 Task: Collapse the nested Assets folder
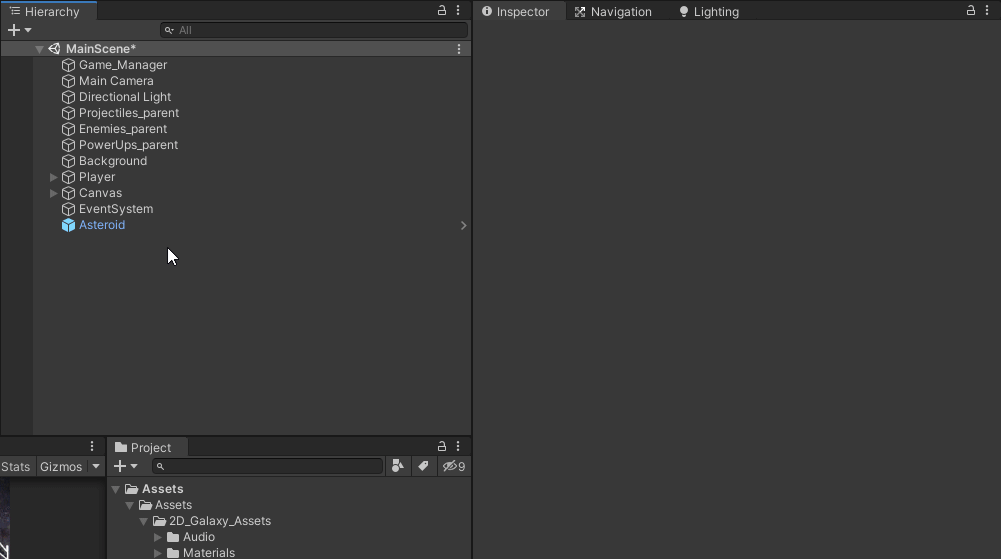click(x=130, y=505)
